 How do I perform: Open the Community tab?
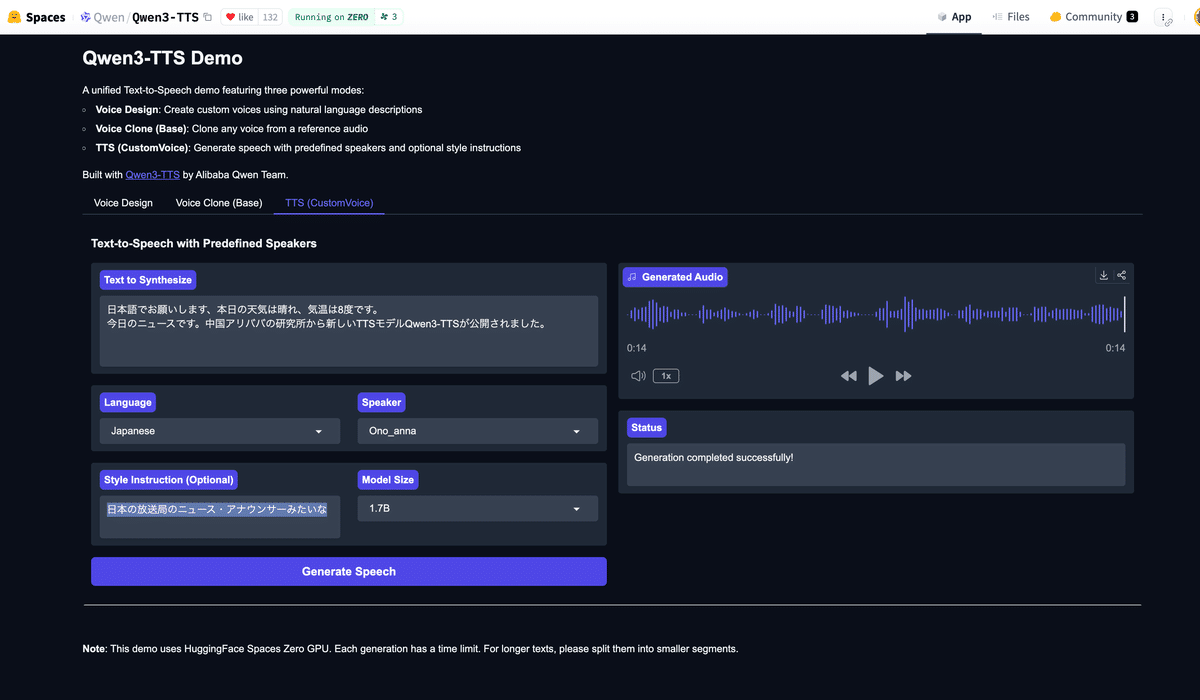click(x=1093, y=17)
